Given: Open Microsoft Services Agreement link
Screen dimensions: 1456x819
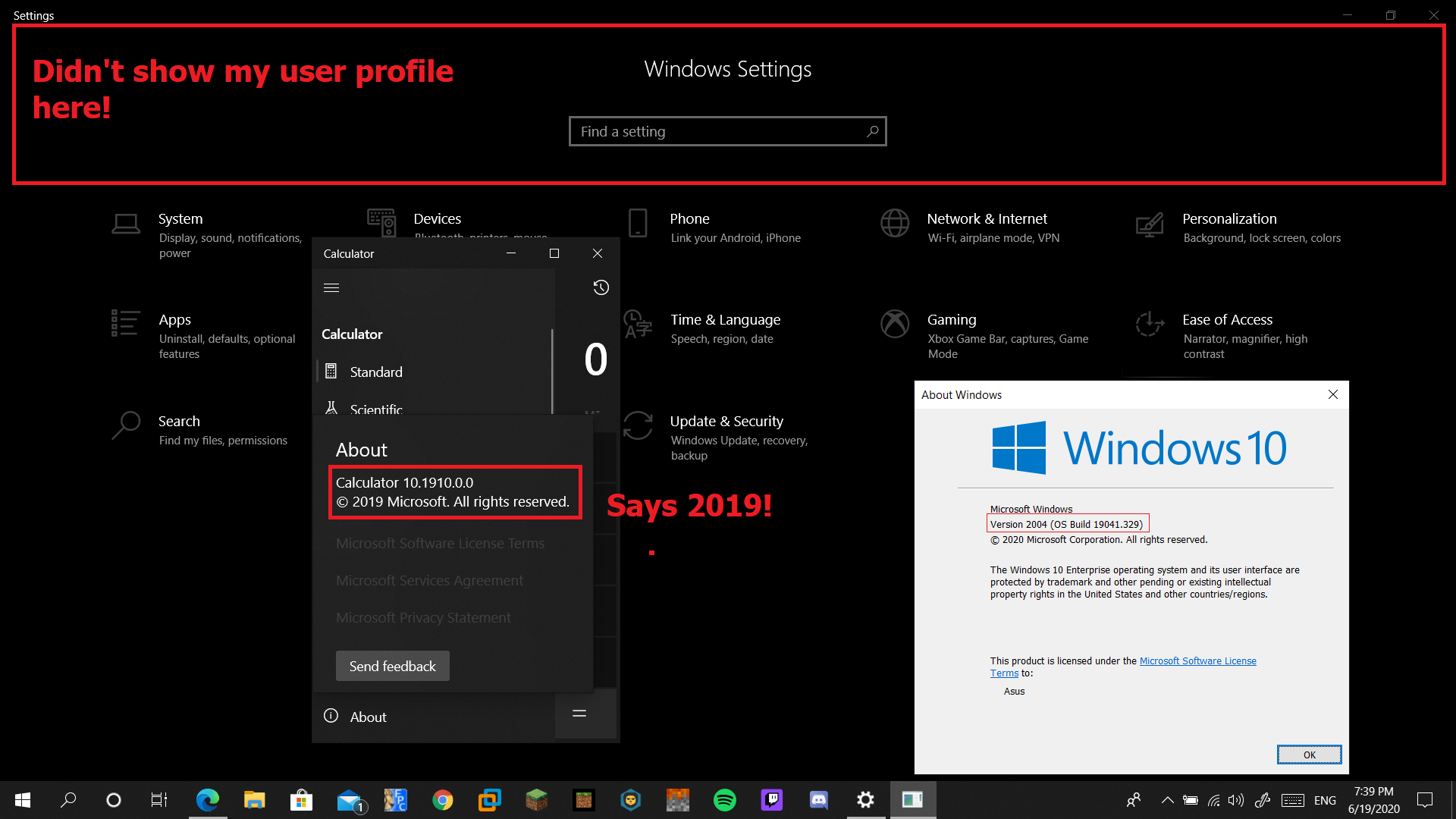Looking at the screenshot, I should pyautogui.click(x=429, y=580).
